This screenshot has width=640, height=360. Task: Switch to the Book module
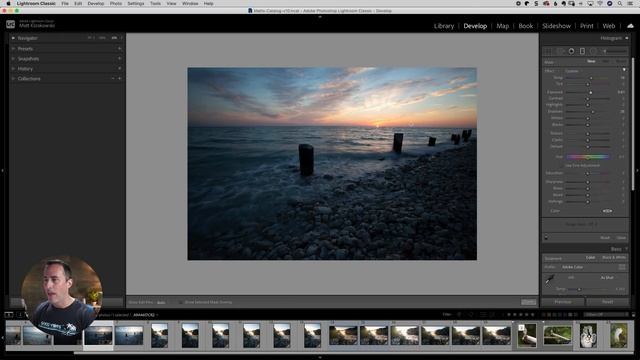tap(526, 26)
